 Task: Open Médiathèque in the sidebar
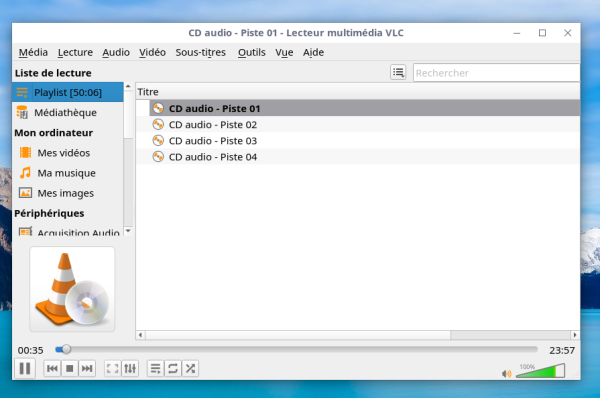pyautogui.click(x=68, y=113)
